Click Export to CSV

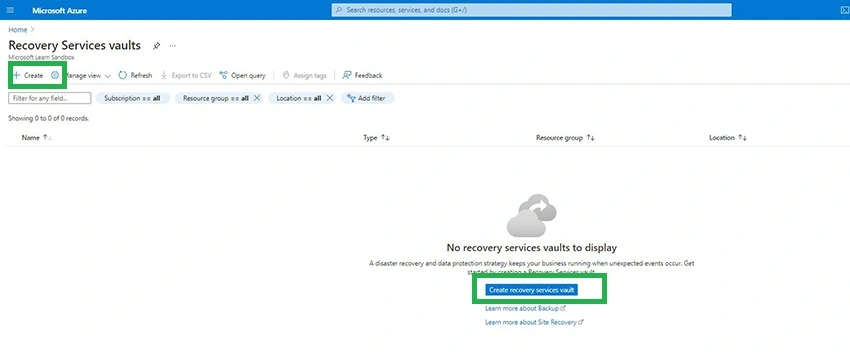[186, 75]
